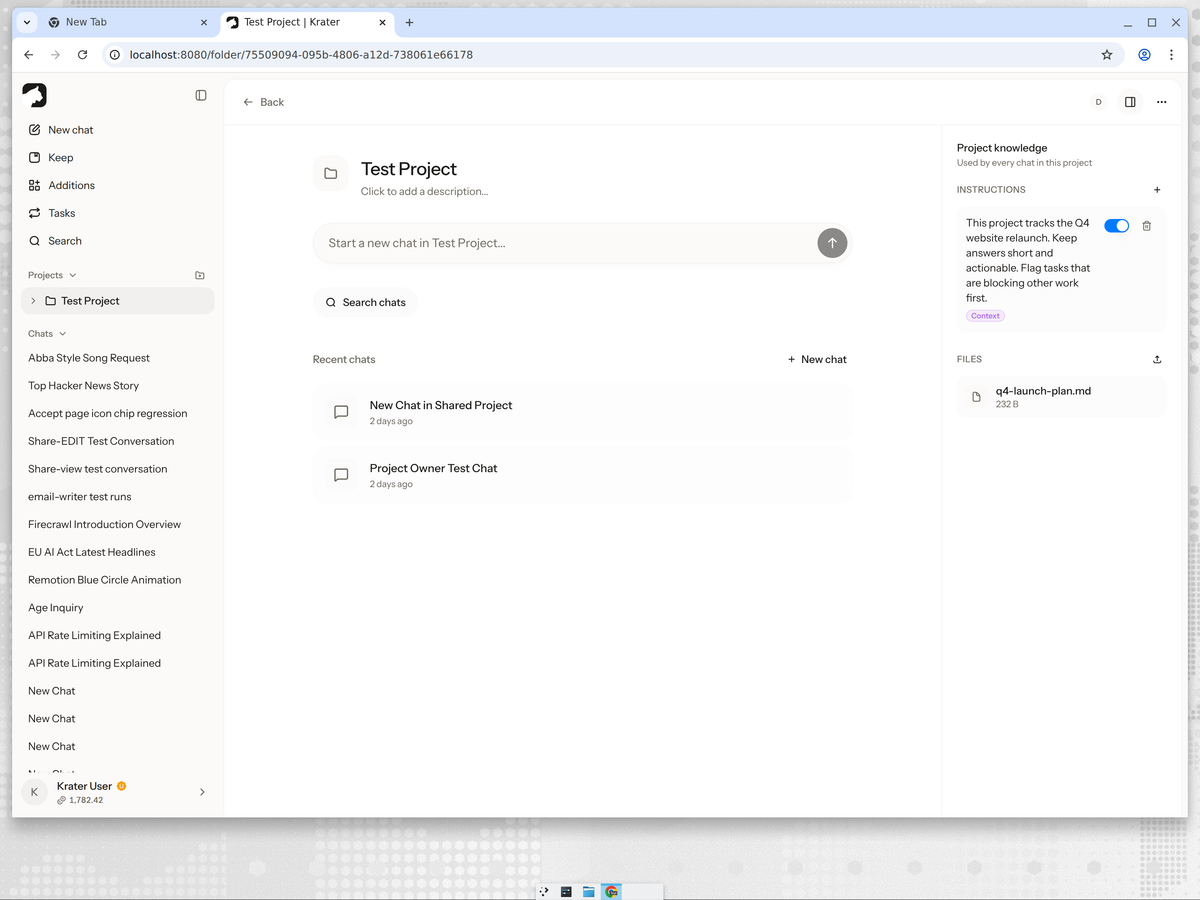Click chat icon for Project Owner Test Chat
The width and height of the screenshot is (1200, 900).
(341, 475)
